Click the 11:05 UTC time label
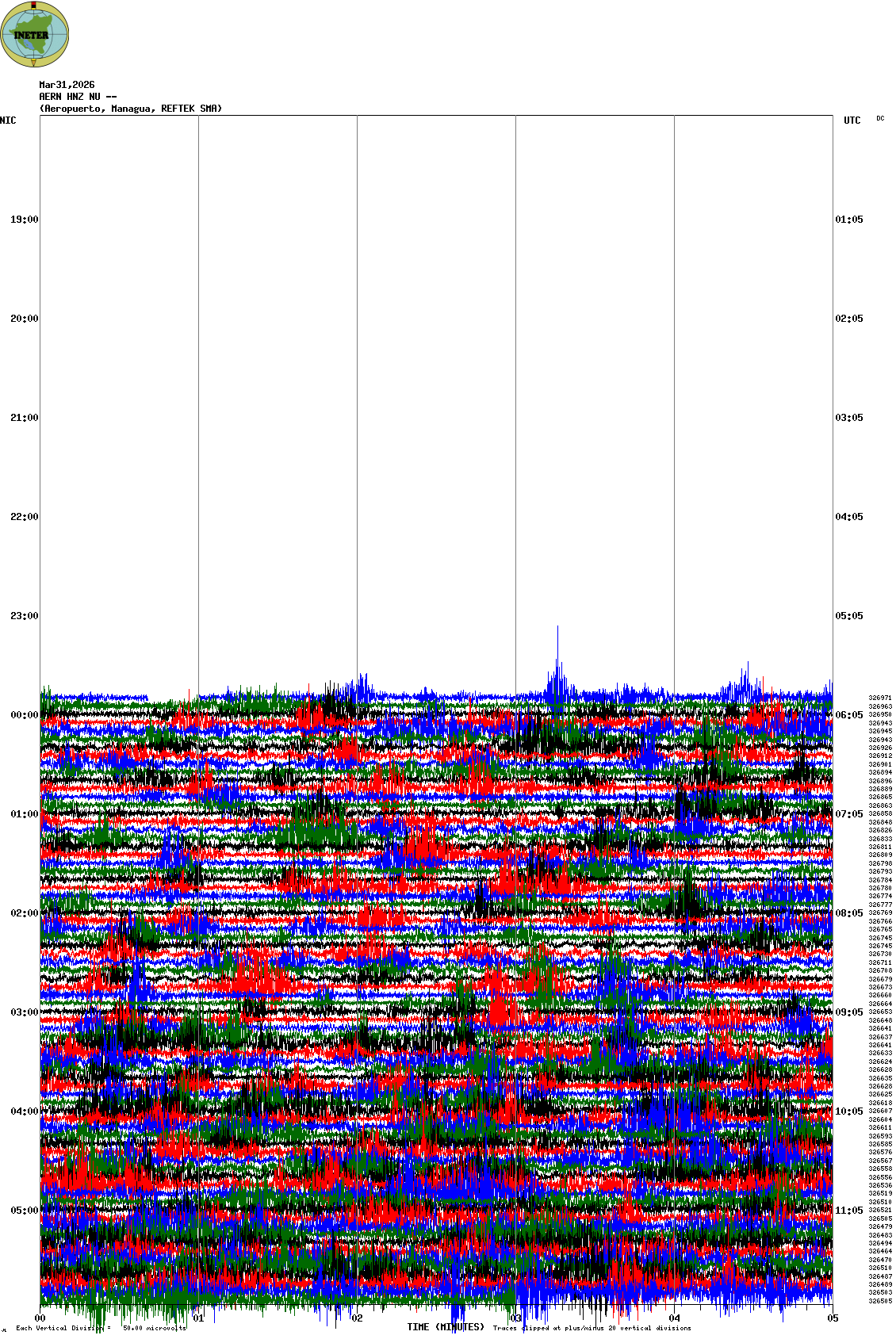Viewport: 896px width, 1339px height. coord(848,1211)
